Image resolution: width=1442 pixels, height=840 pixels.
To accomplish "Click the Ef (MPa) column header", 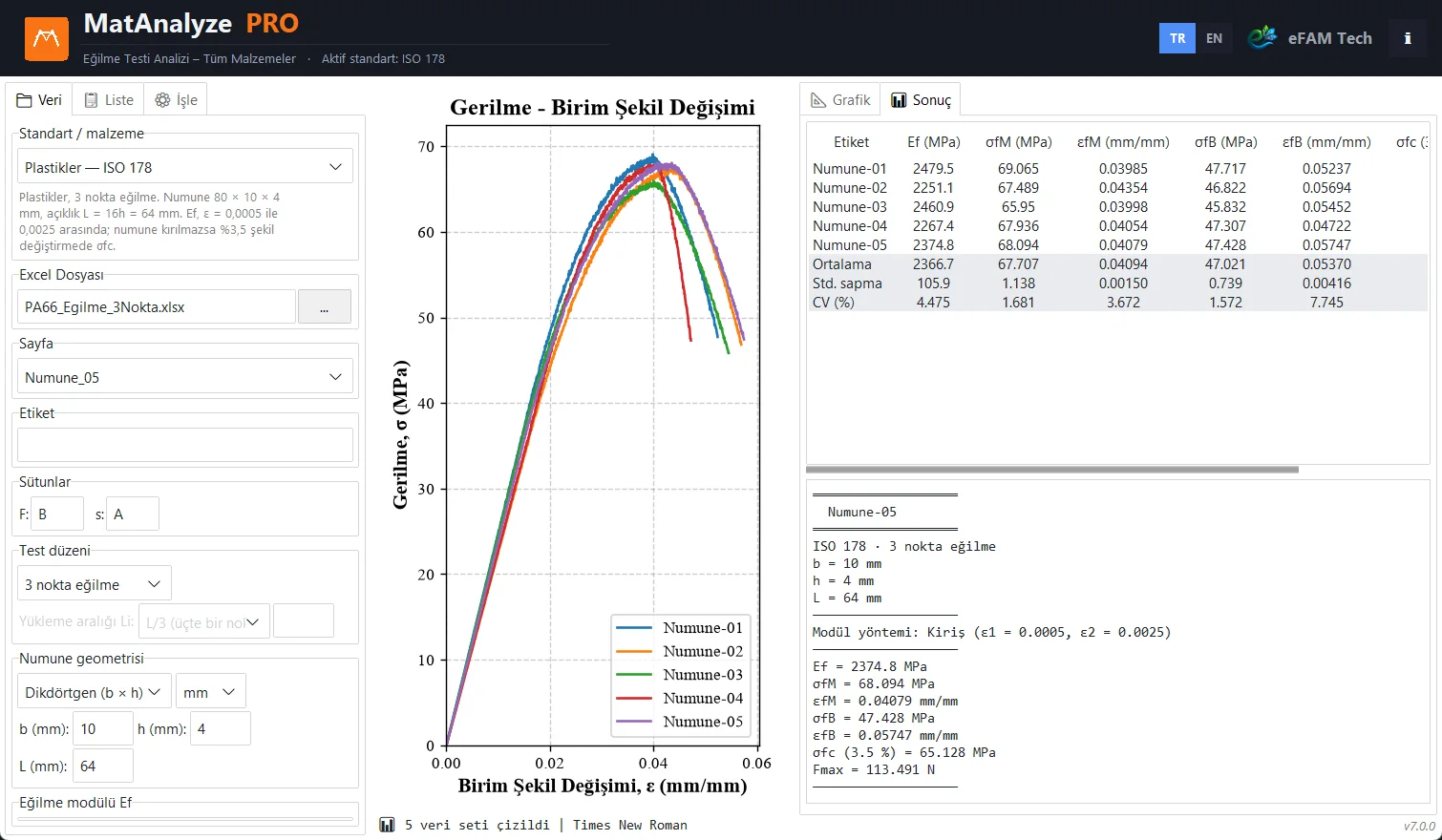I will [x=934, y=142].
